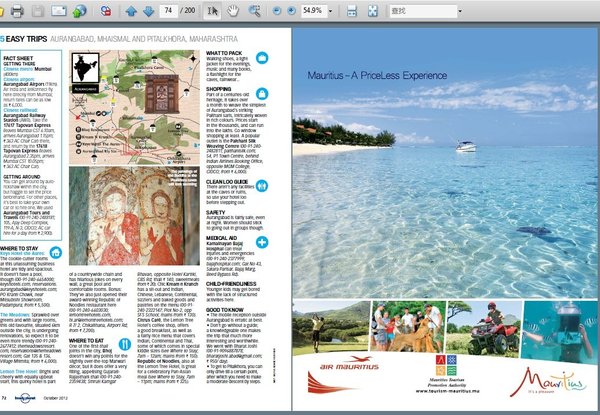The height and width of the screenshot is (415, 600).
Task: Zoom out with the minus button
Action: pos(277,11)
